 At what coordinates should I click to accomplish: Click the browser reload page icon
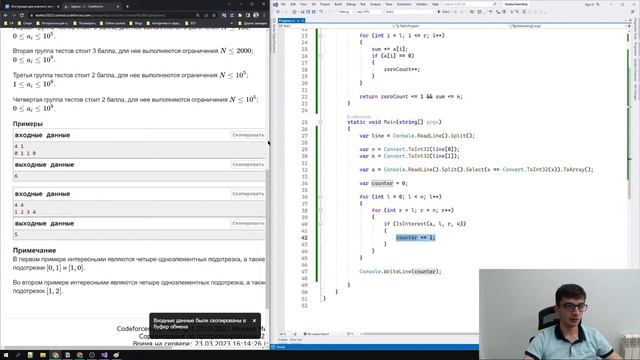coord(22,15)
